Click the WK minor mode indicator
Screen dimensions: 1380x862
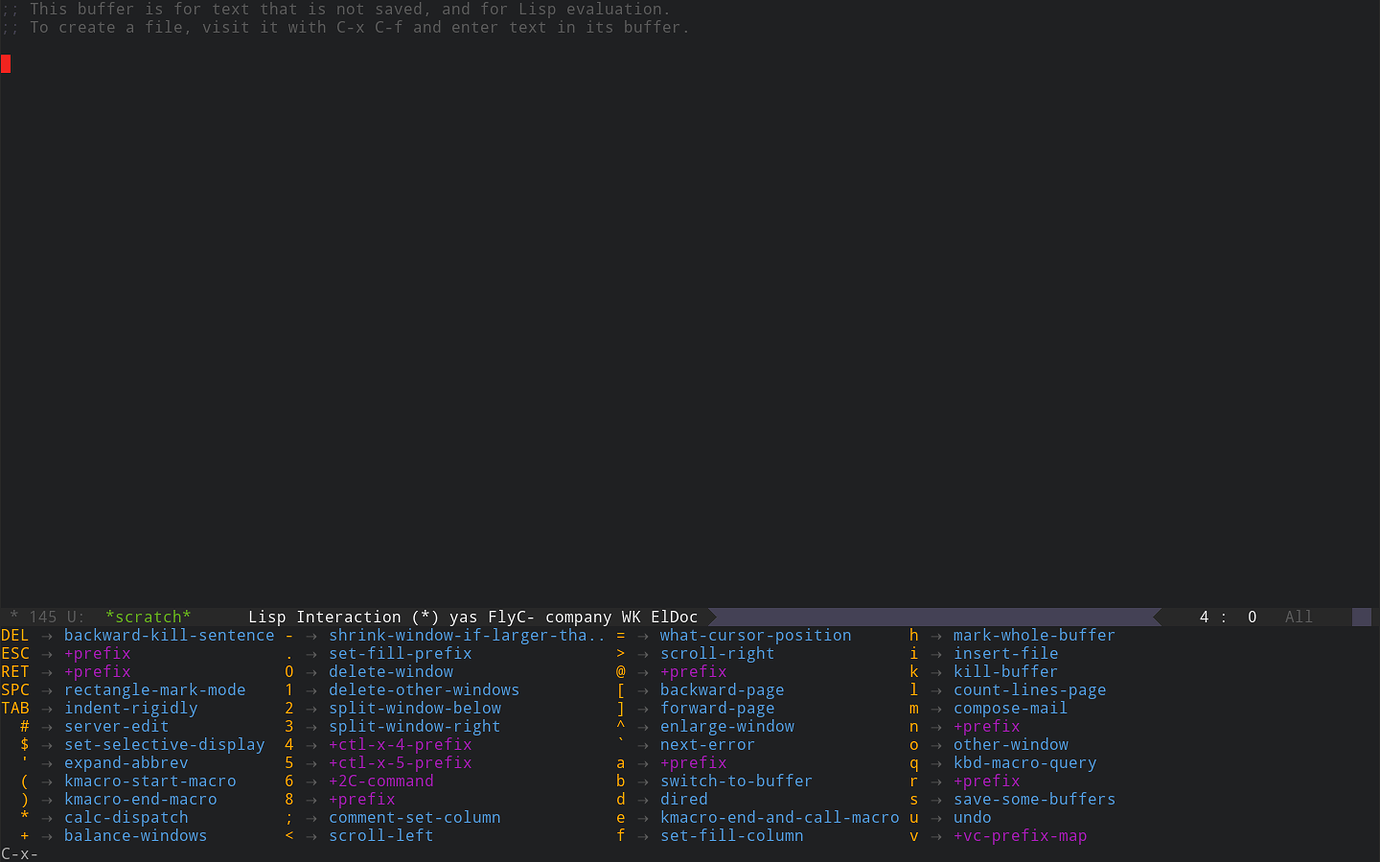[631, 617]
